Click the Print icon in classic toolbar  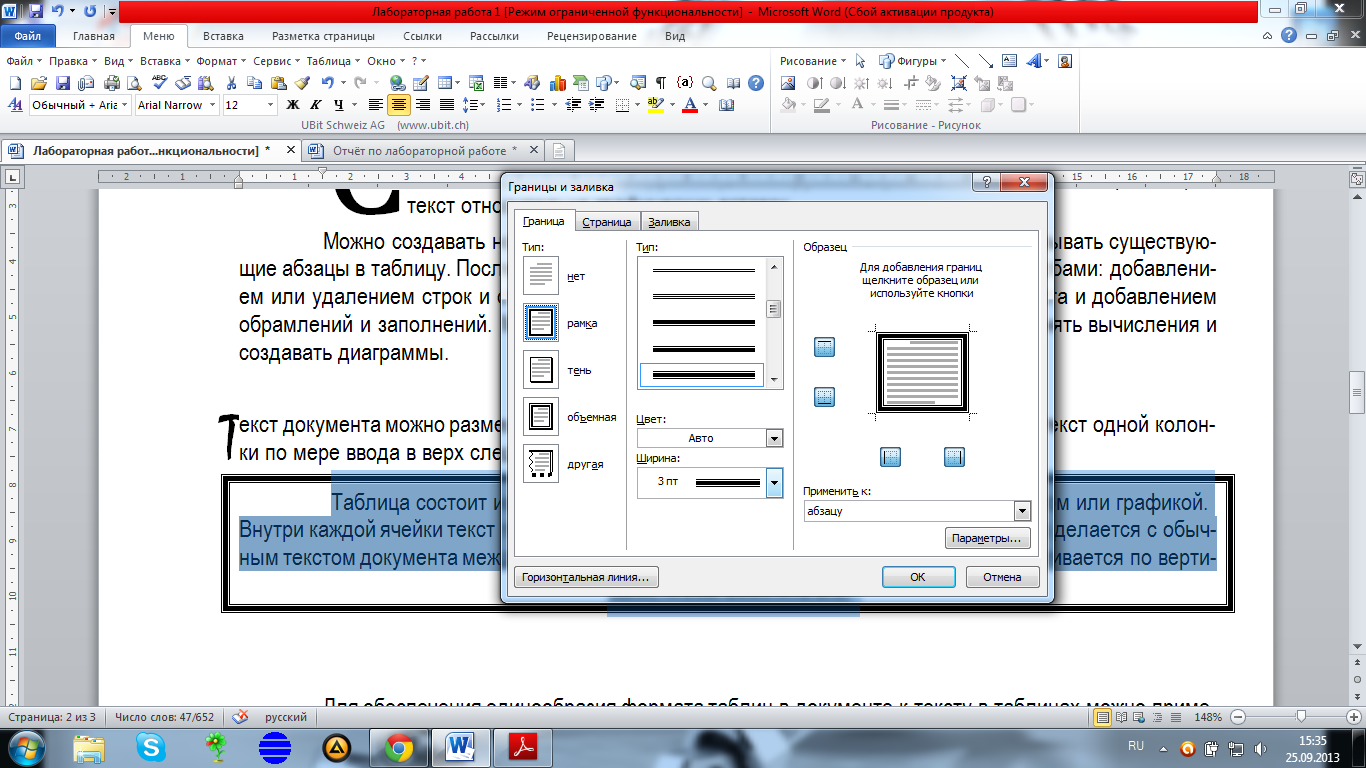112,83
